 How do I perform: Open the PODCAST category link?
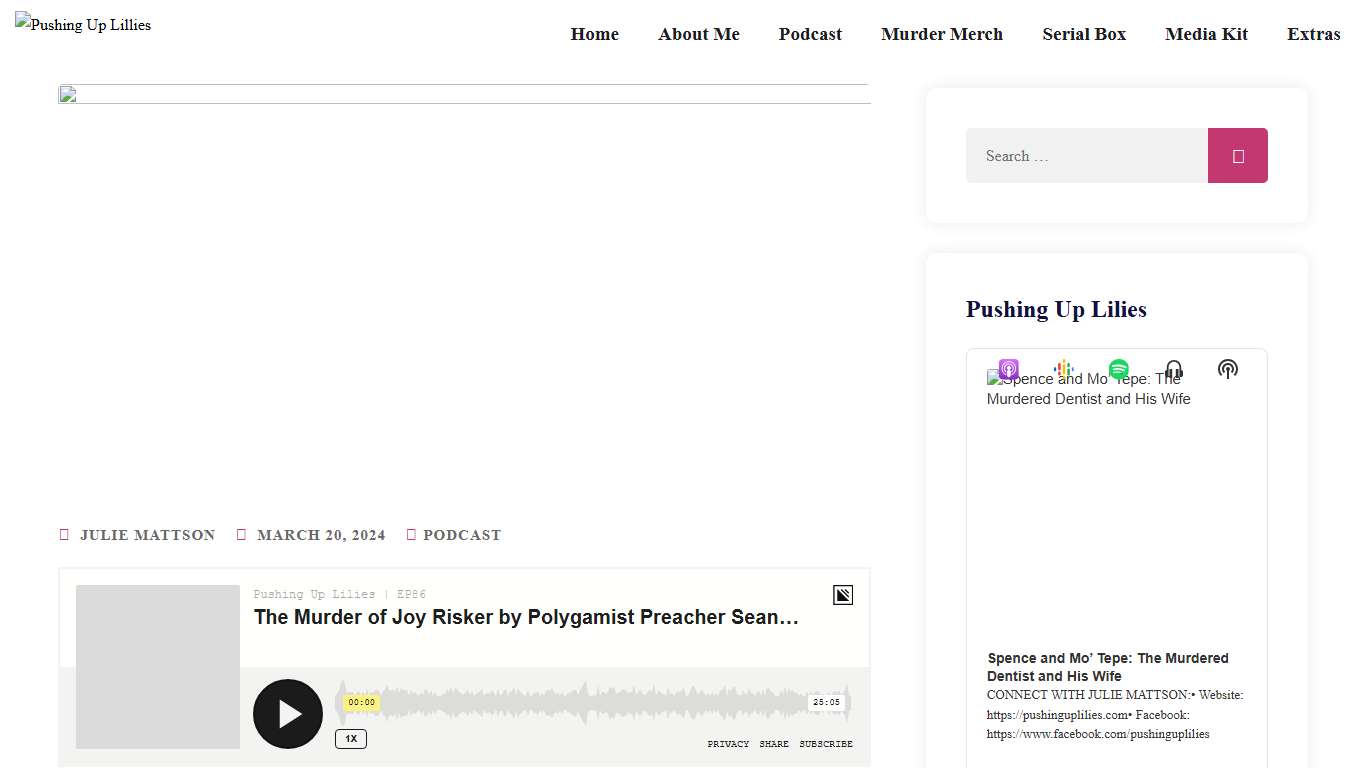coord(461,534)
